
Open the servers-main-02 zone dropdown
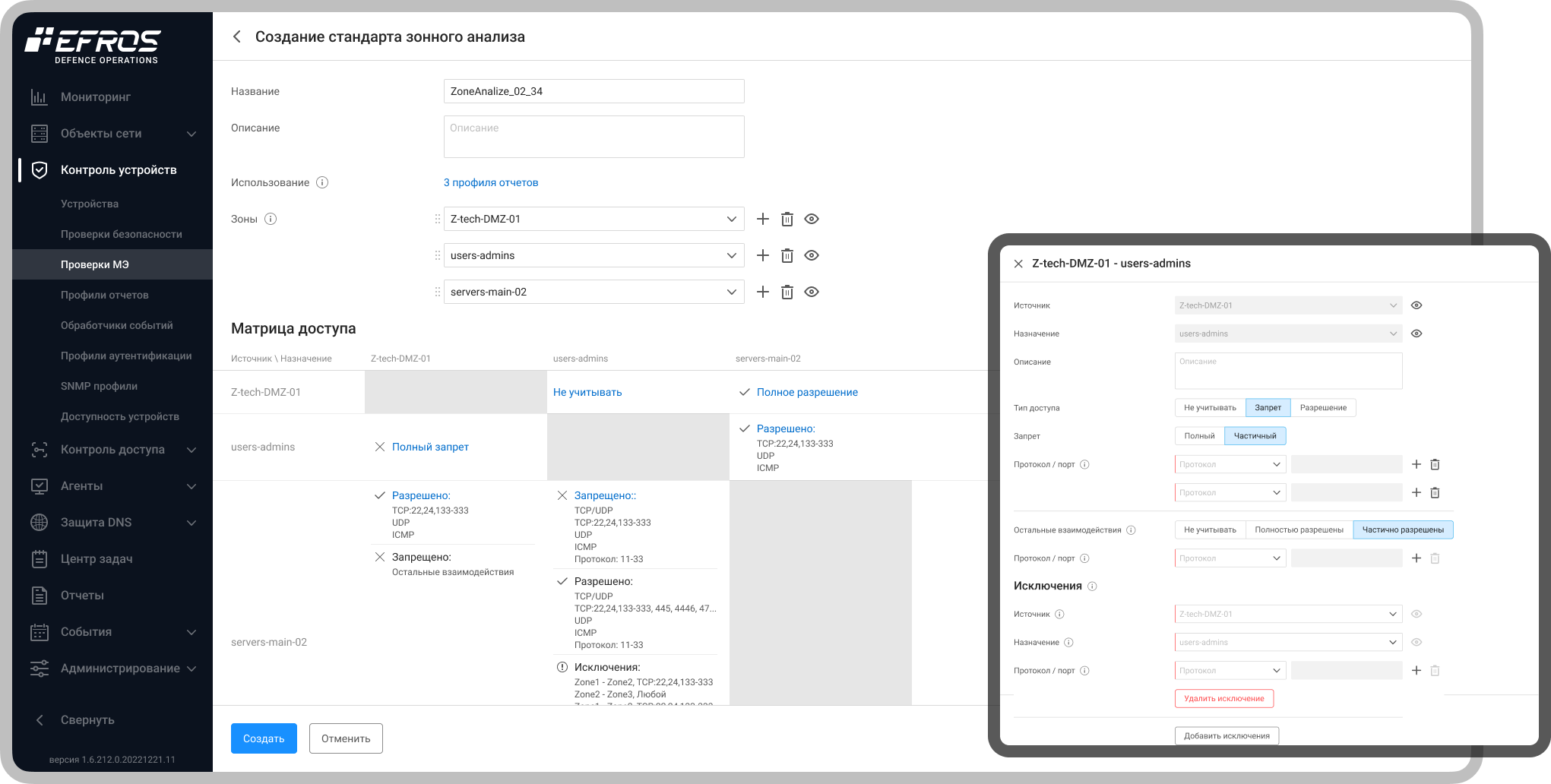coord(594,292)
